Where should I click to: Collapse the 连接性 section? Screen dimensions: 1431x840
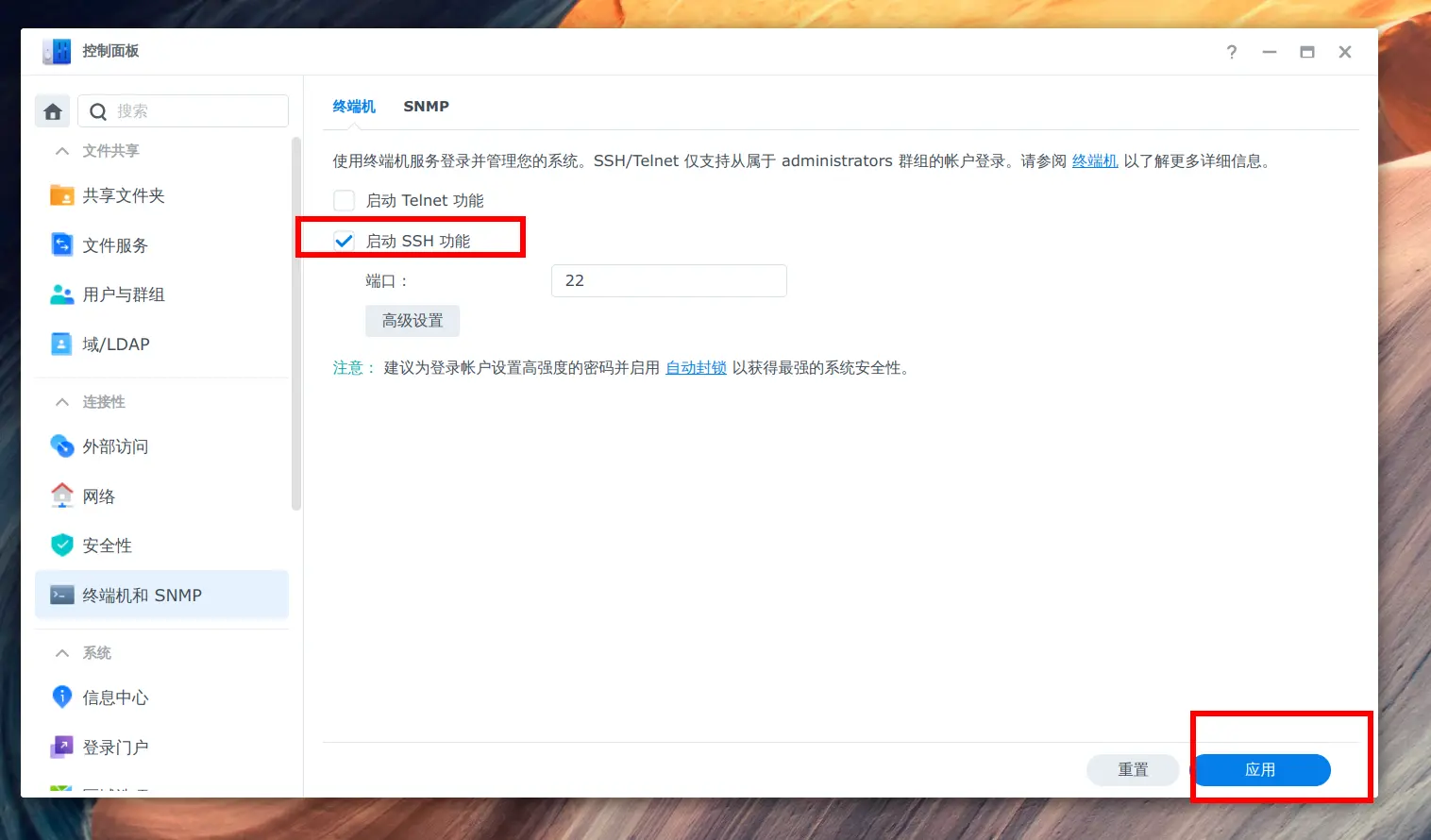pos(61,401)
